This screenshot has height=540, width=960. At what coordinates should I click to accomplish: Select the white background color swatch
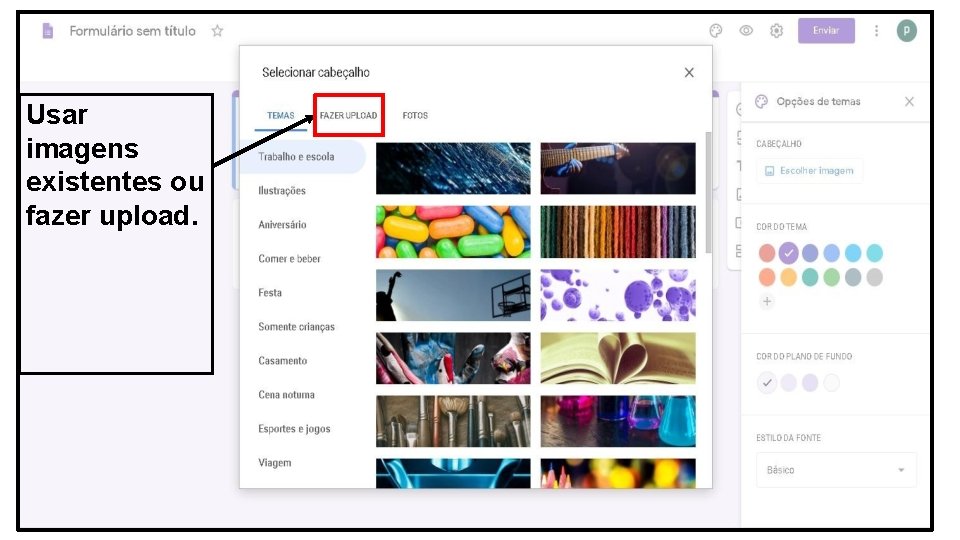831,383
